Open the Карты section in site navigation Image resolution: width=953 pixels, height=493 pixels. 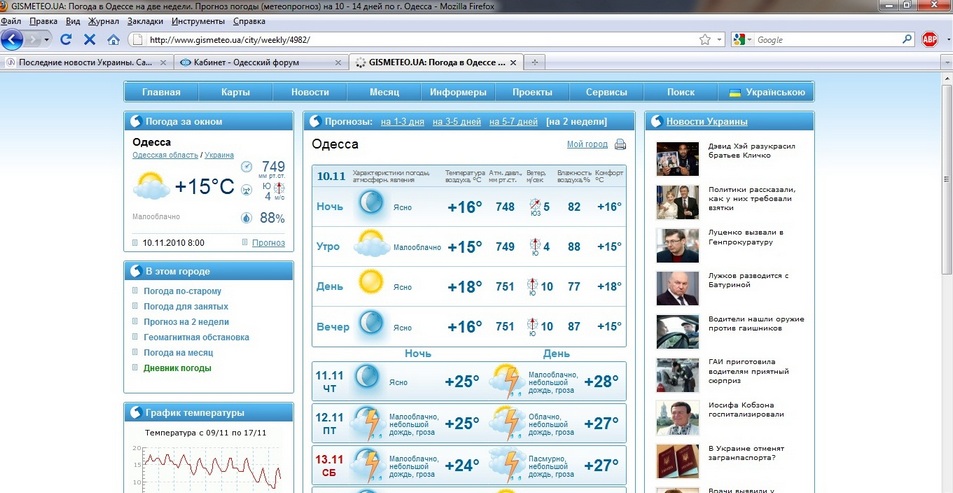tap(236, 92)
